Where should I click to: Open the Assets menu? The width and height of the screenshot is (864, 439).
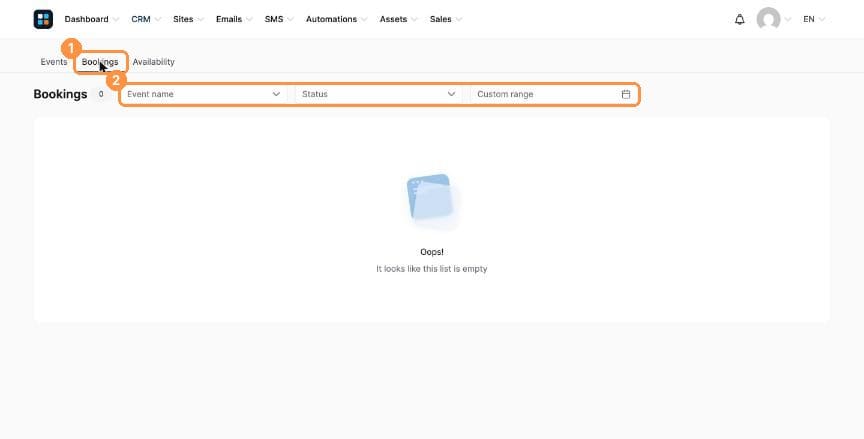pyautogui.click(x=398, y=19)
